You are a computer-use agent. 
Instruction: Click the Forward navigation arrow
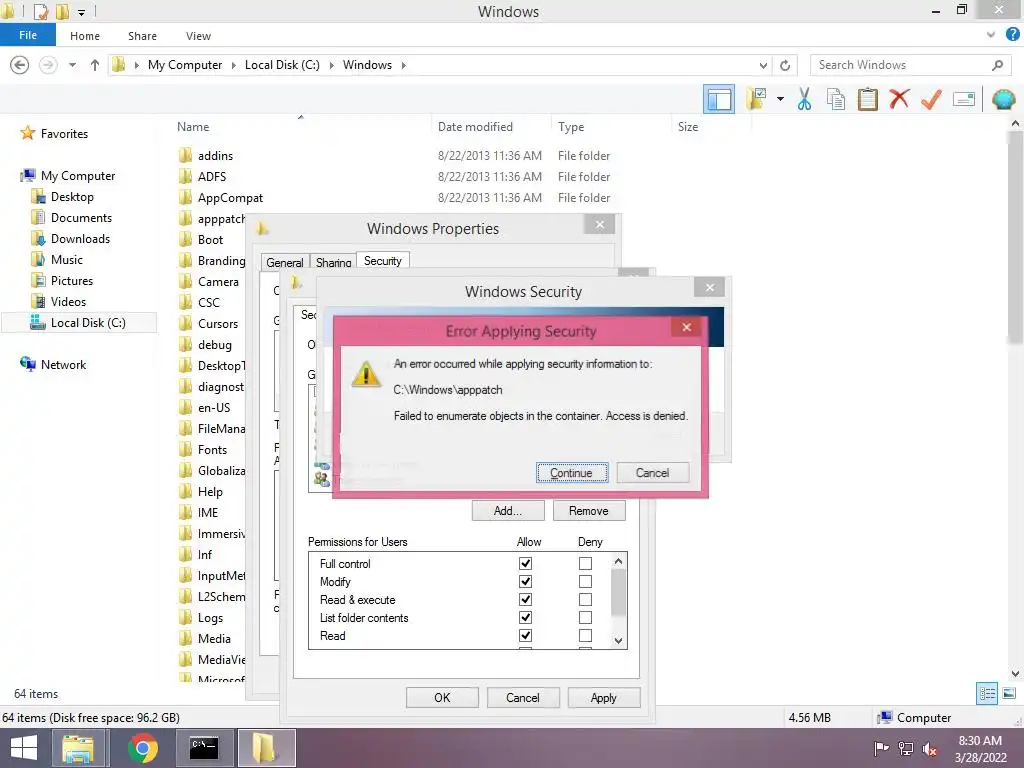click(x=48, y=65)
